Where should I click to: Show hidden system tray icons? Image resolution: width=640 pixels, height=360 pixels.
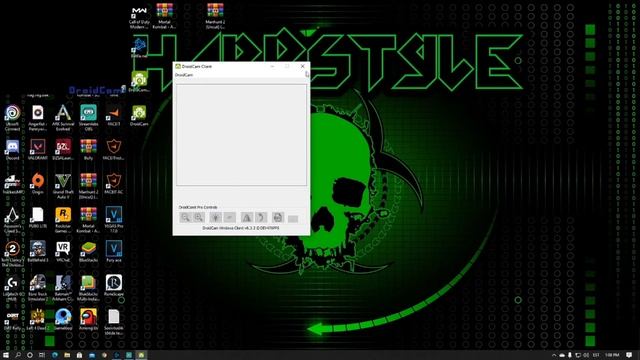(x=554, y=355)
